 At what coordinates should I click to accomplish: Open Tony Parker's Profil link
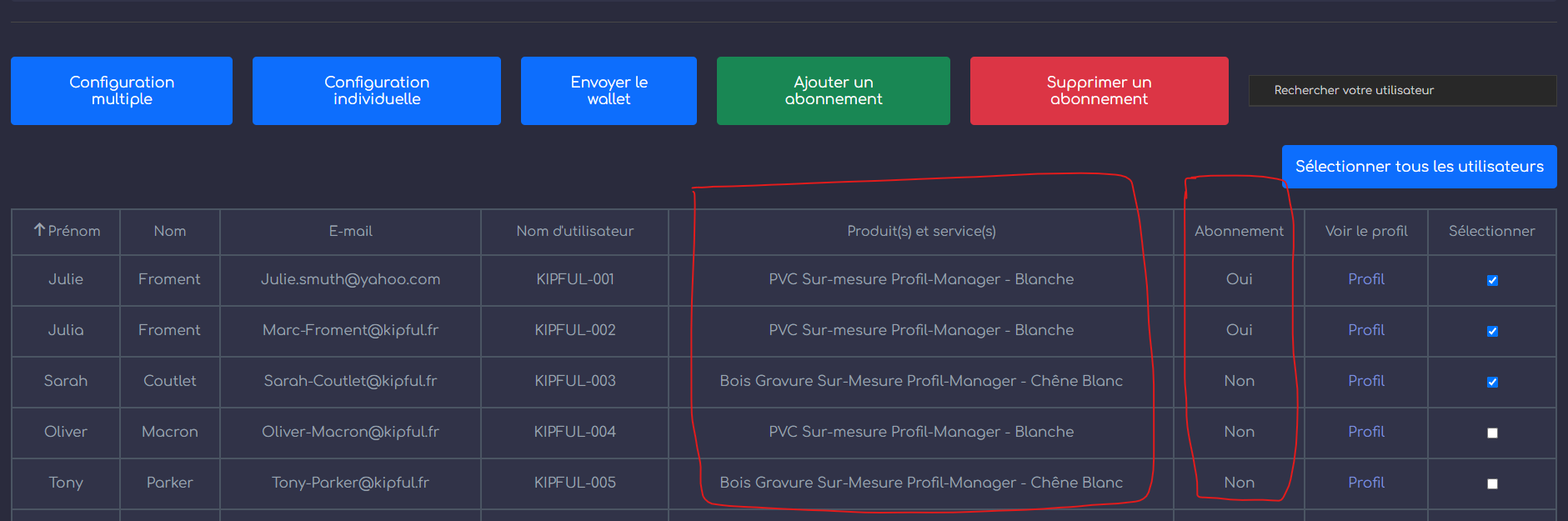1365,483
